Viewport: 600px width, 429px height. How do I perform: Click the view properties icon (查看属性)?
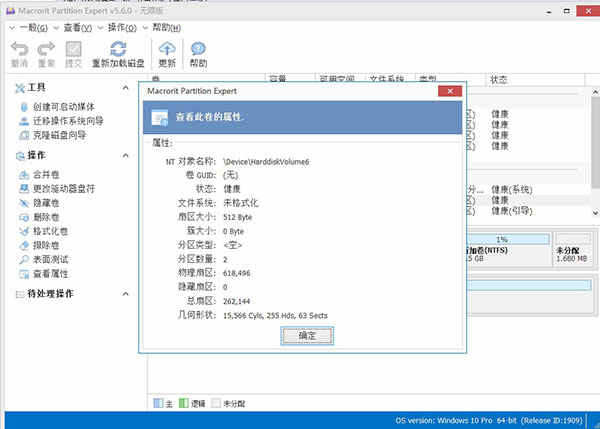click(24, 274)
